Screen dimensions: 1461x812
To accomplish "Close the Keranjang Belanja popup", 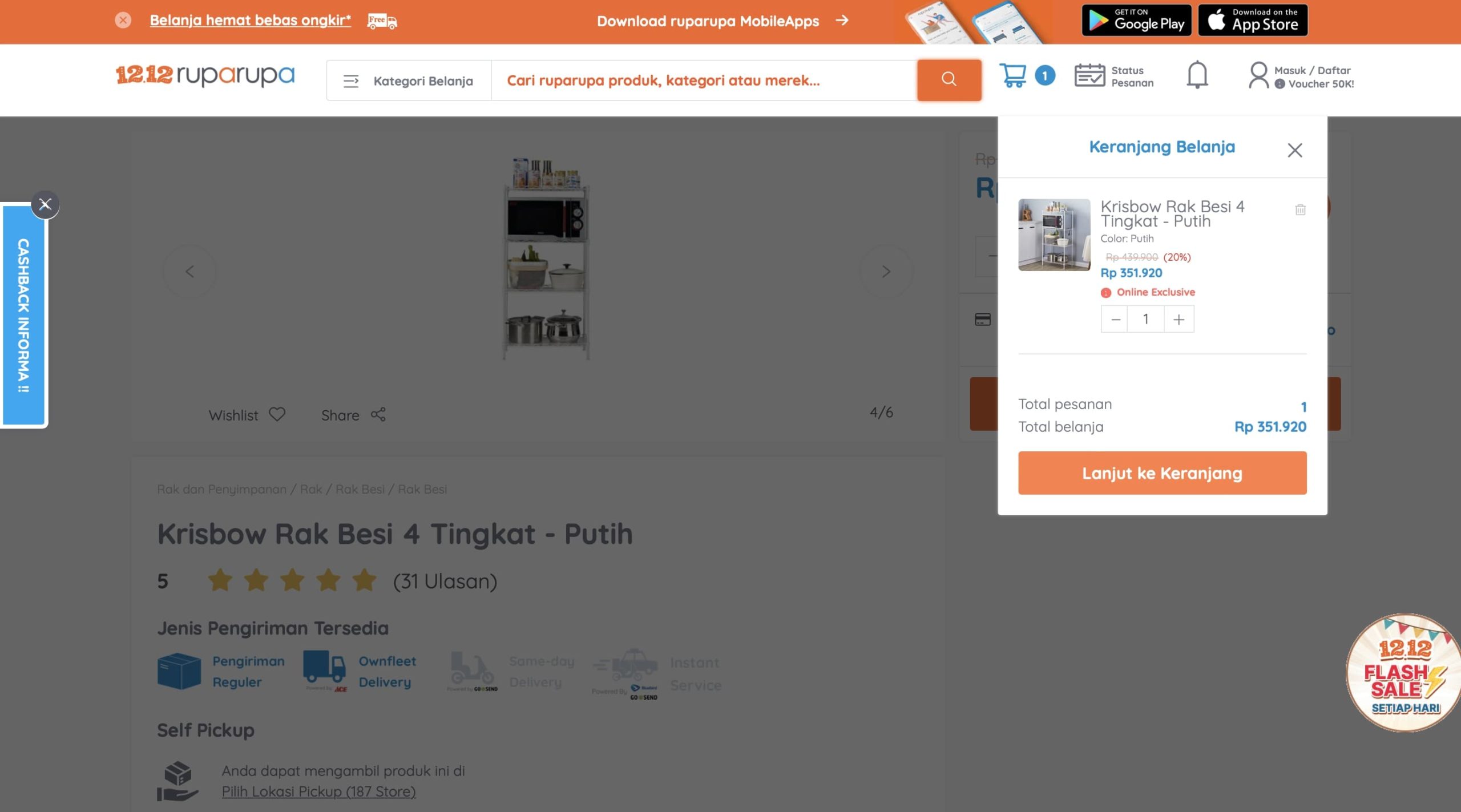I will coord(1294,150).
